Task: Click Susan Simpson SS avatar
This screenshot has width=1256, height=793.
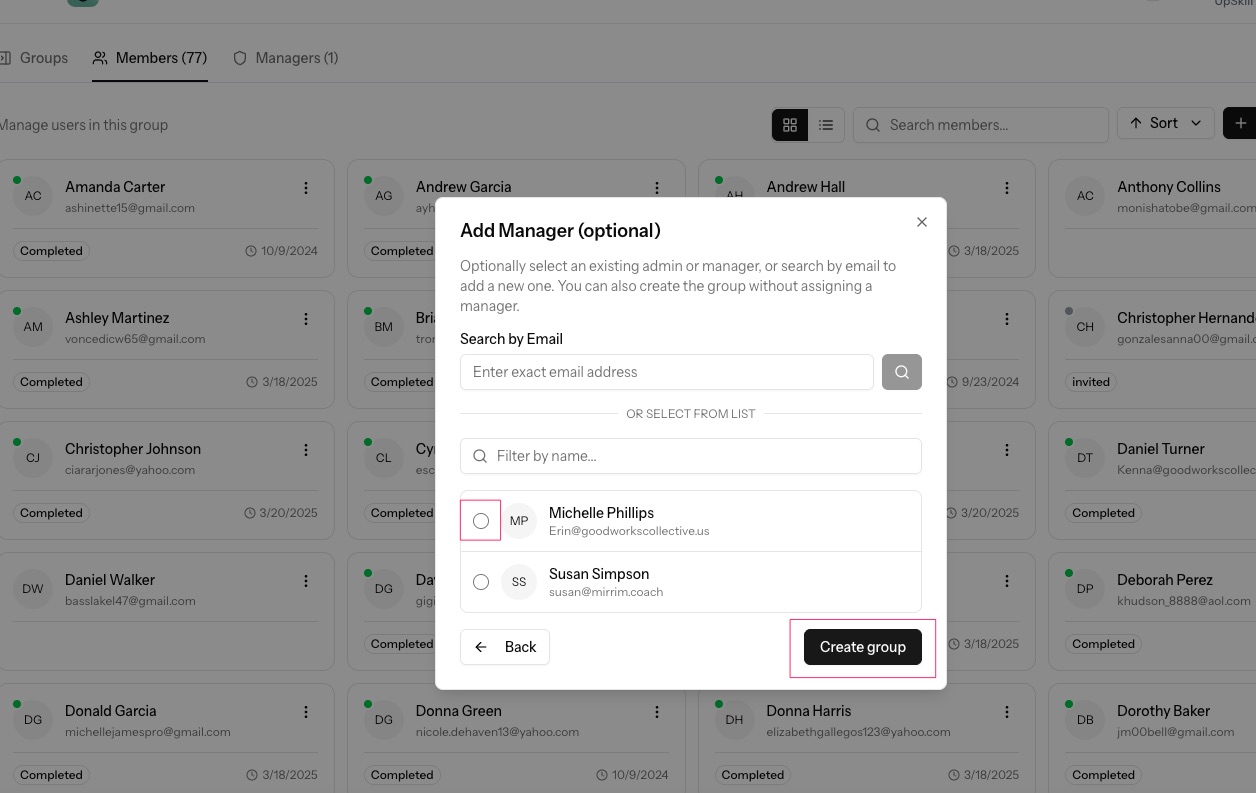Action: point(519,582)
